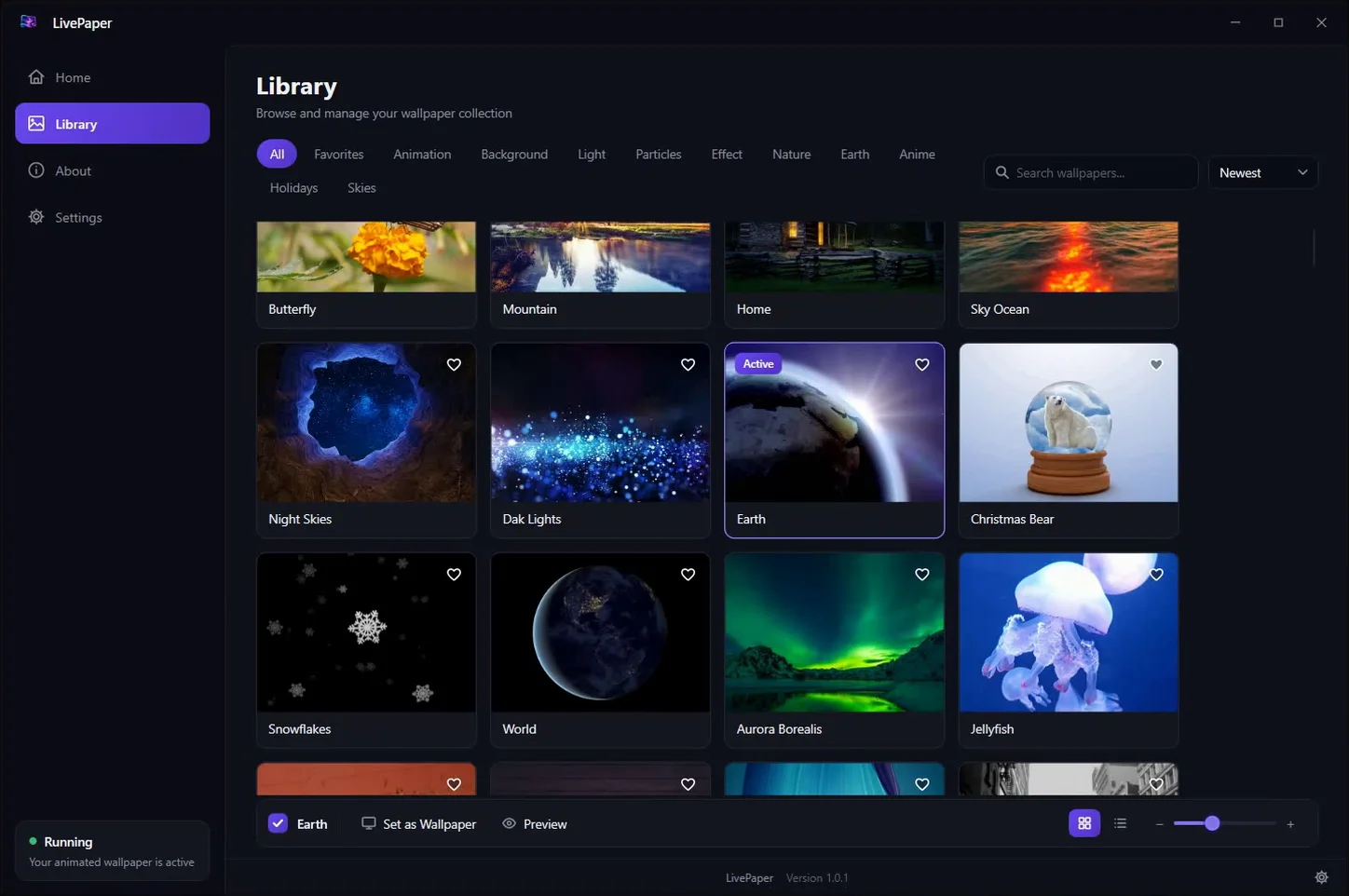Favorite the Dak Lights wallpaper heart

[688, 364]
